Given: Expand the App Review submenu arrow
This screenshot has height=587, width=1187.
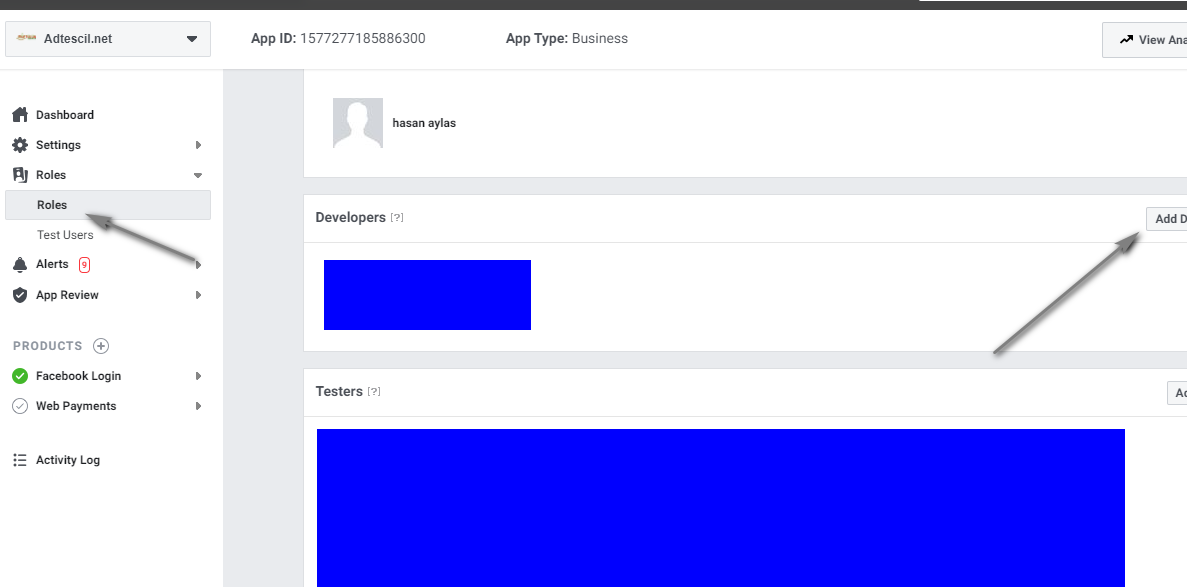Looking at the screenshot, I should [x=198, y=295].
